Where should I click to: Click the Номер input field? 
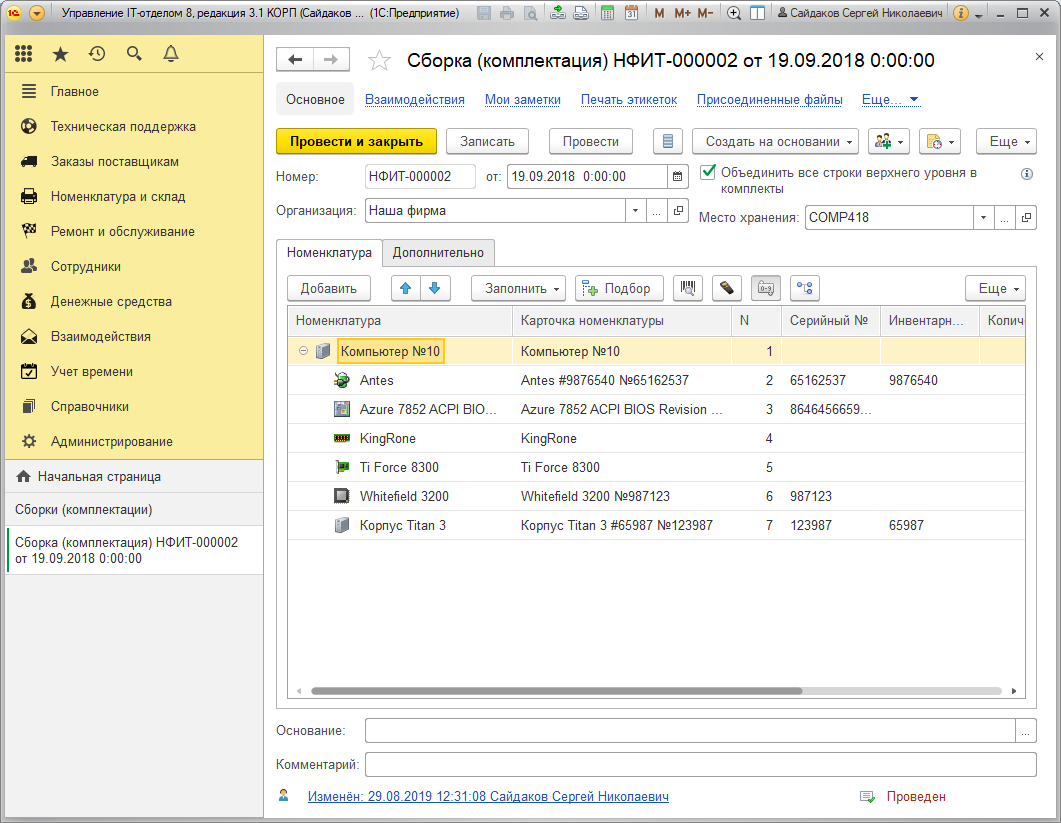click(x=420, y=177)
